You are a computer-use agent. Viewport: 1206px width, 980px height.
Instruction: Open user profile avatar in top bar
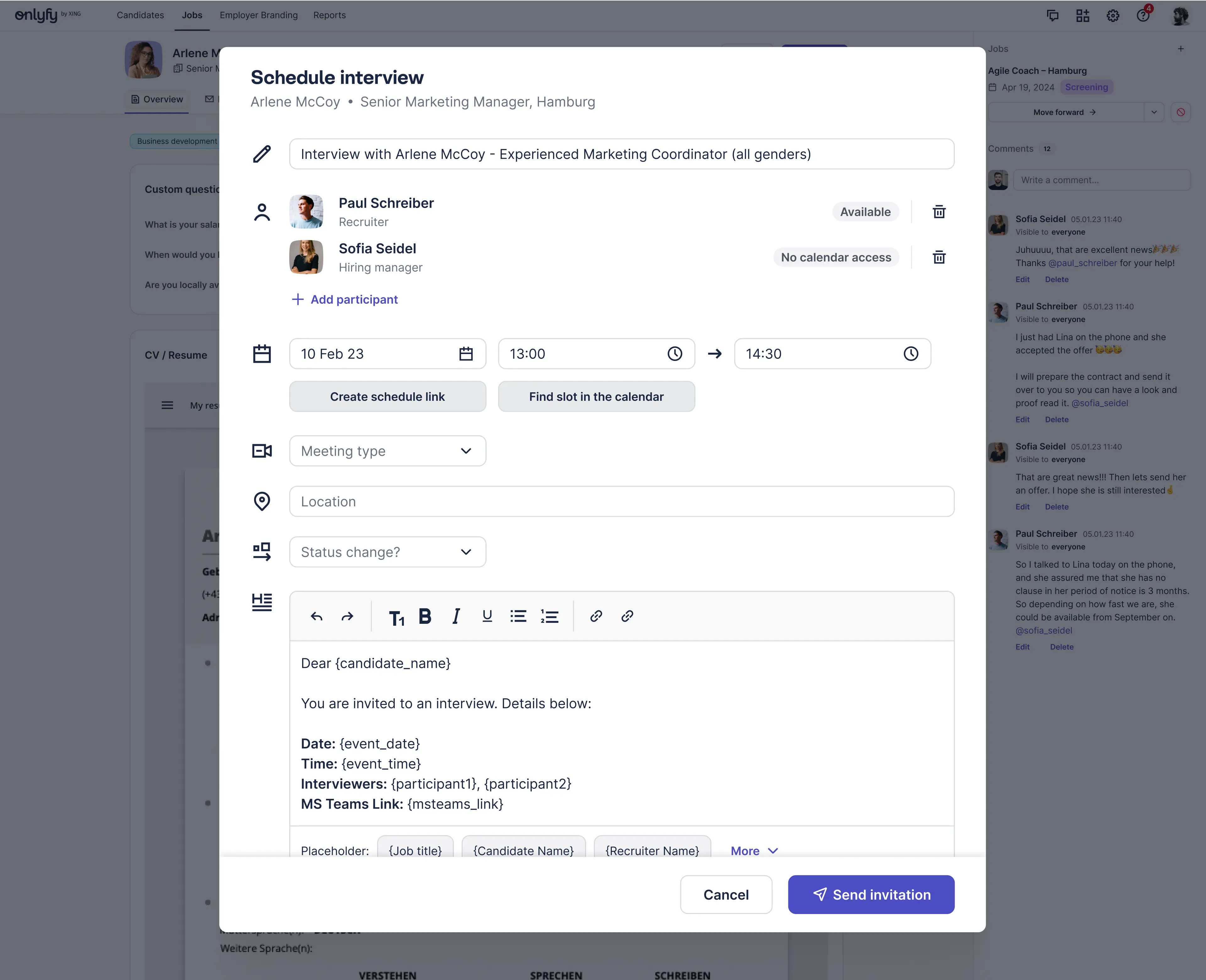pyautogui.click(x=1181, y=16)
